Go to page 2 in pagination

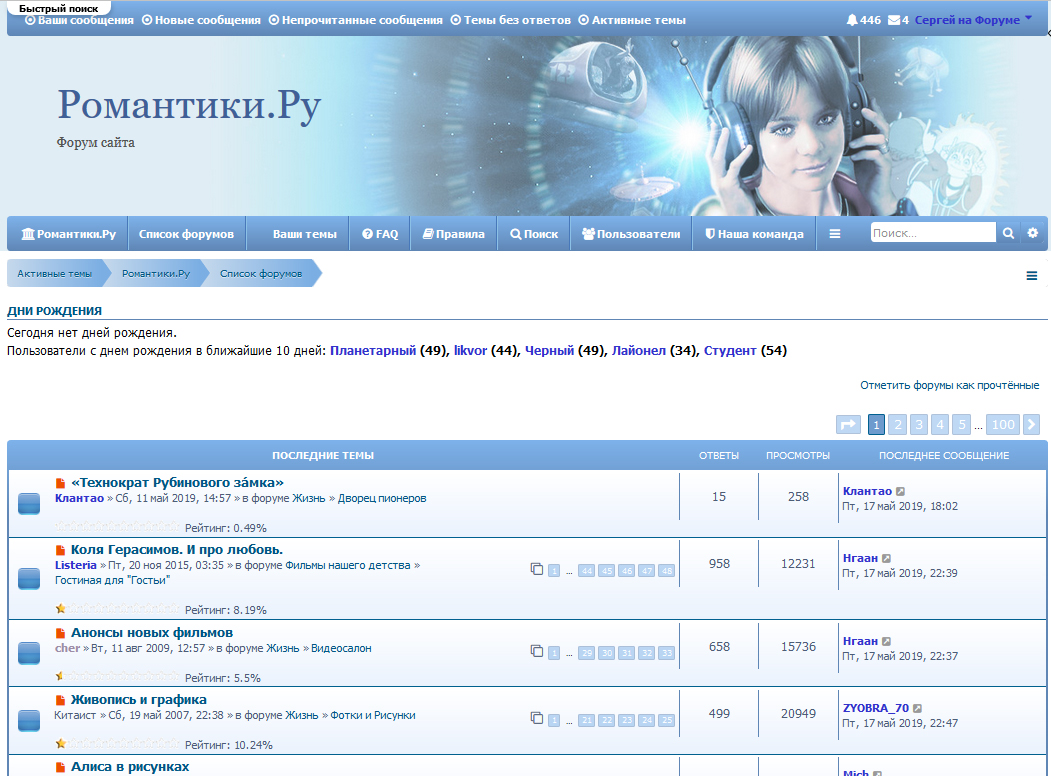[x=898, y=424]
